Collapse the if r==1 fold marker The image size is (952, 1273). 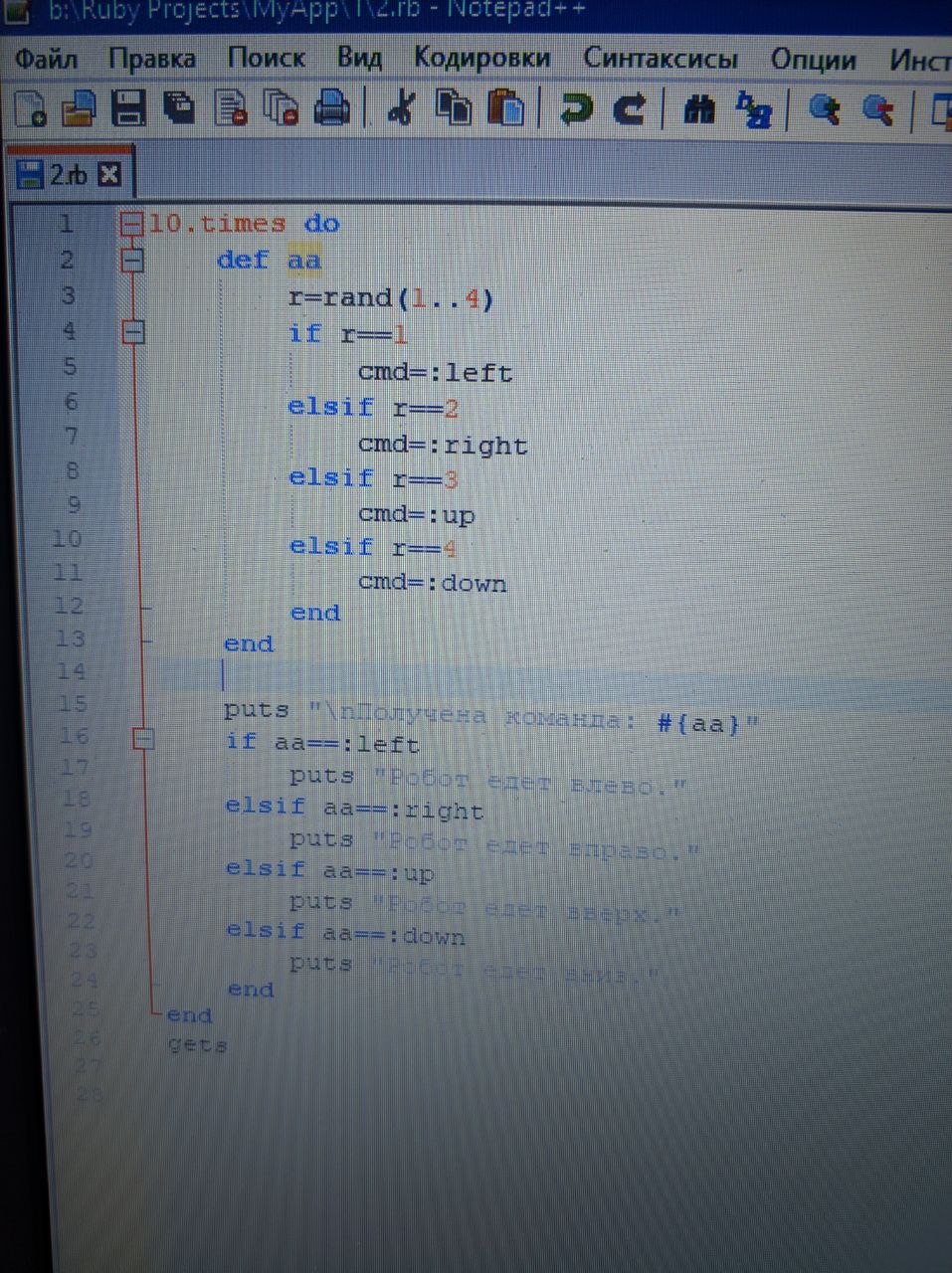[x=133, y=331]
